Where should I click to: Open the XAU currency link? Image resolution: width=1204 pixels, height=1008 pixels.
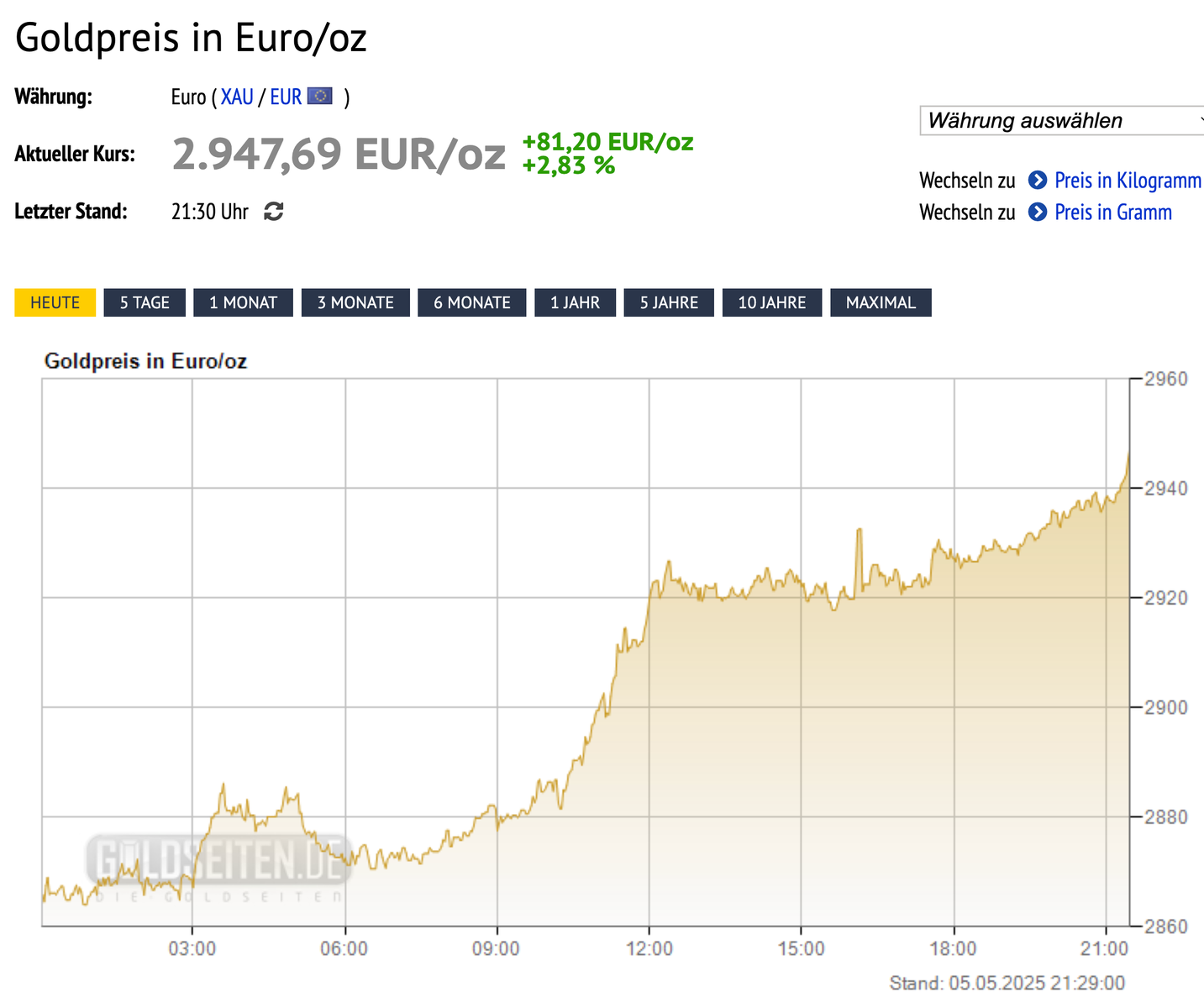(237, 97)
